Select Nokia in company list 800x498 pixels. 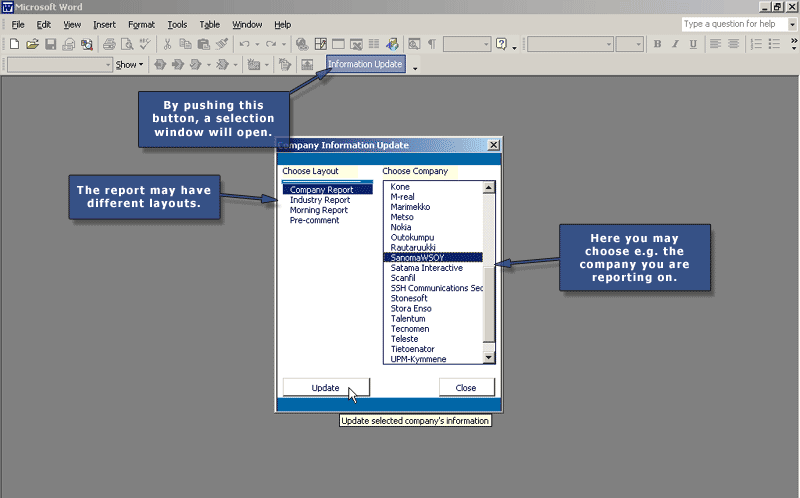coord(401,227)
